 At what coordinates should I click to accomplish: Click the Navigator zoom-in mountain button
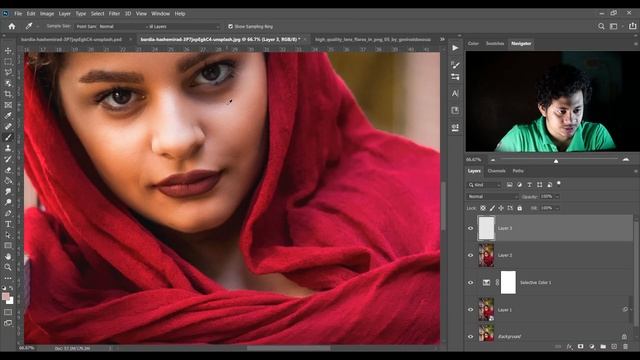[x=626, y=160]
